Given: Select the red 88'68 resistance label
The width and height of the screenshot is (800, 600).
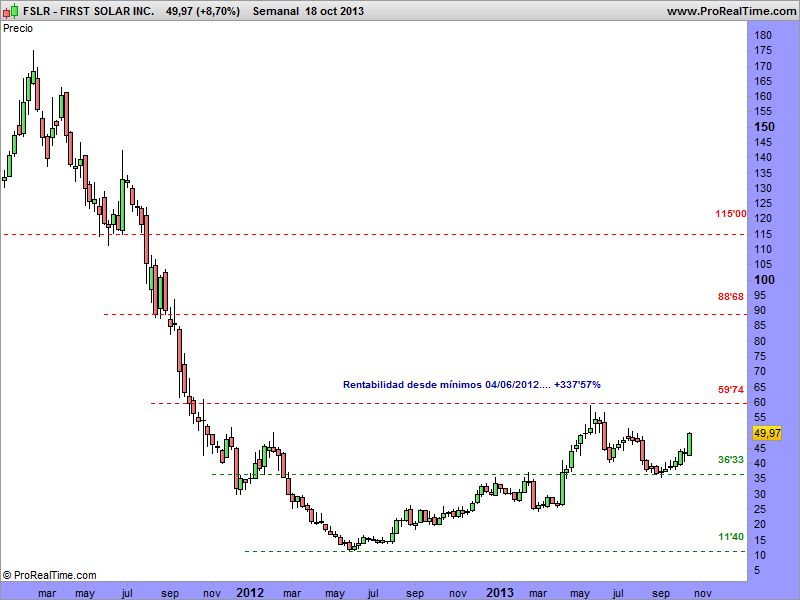Looking at the screenshot, I should point(731,296).
